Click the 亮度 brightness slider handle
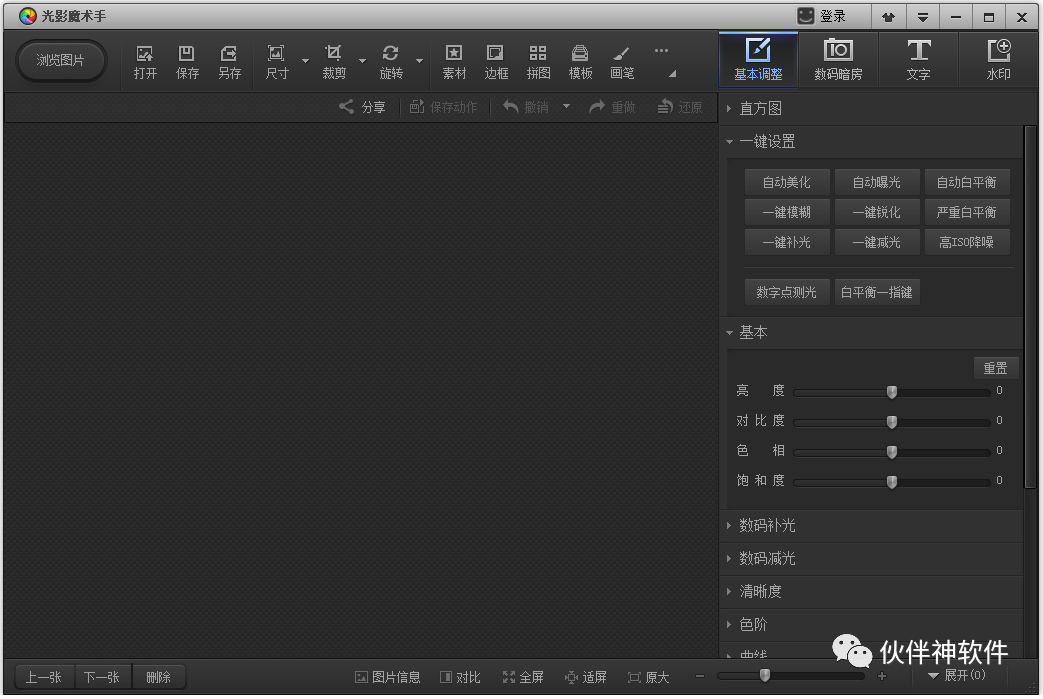1043x699 pixels. click(x=892, y=392)
